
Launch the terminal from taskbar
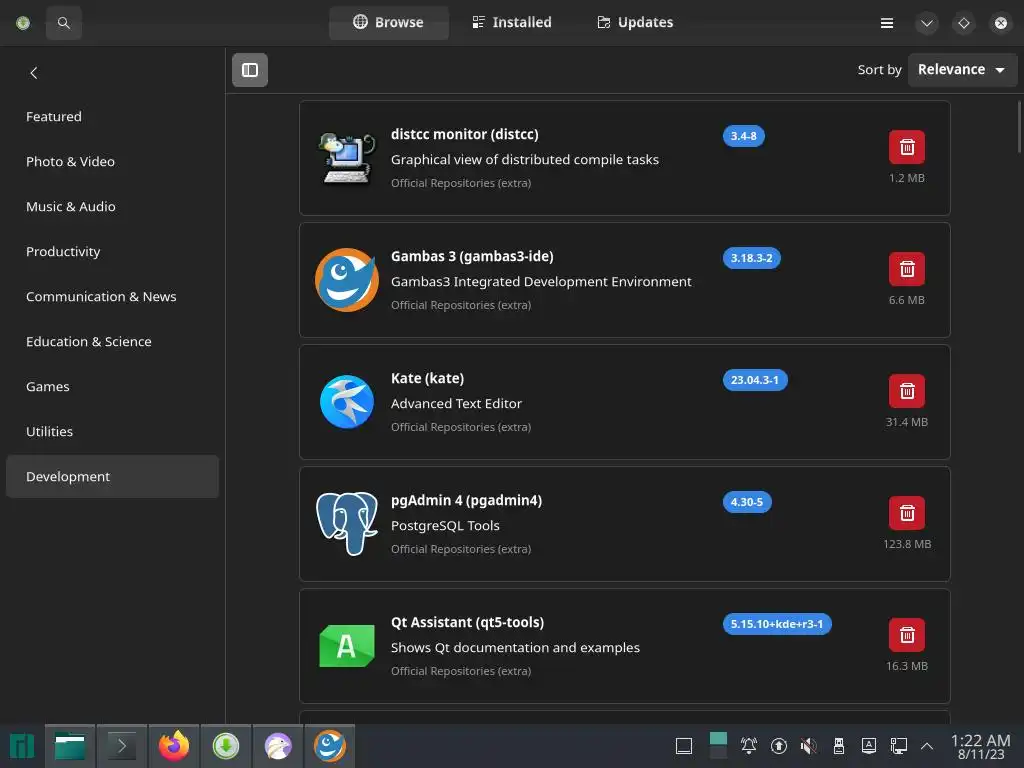(x=121, y=746)
